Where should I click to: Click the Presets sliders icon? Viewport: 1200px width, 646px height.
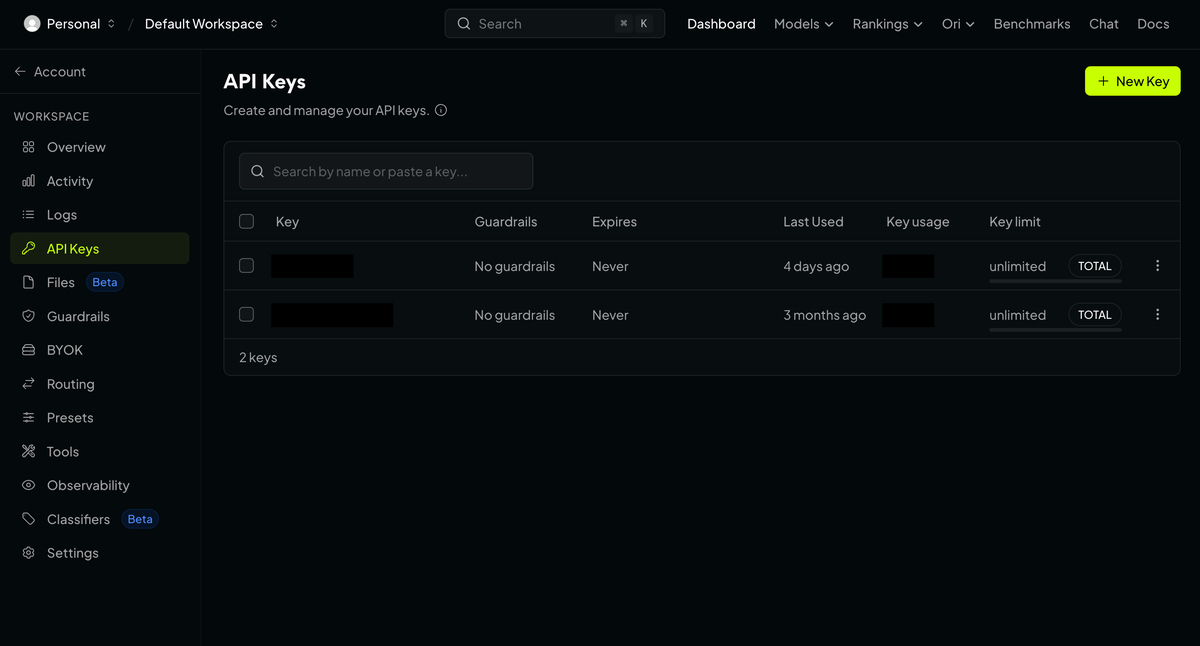click(28, 418)
